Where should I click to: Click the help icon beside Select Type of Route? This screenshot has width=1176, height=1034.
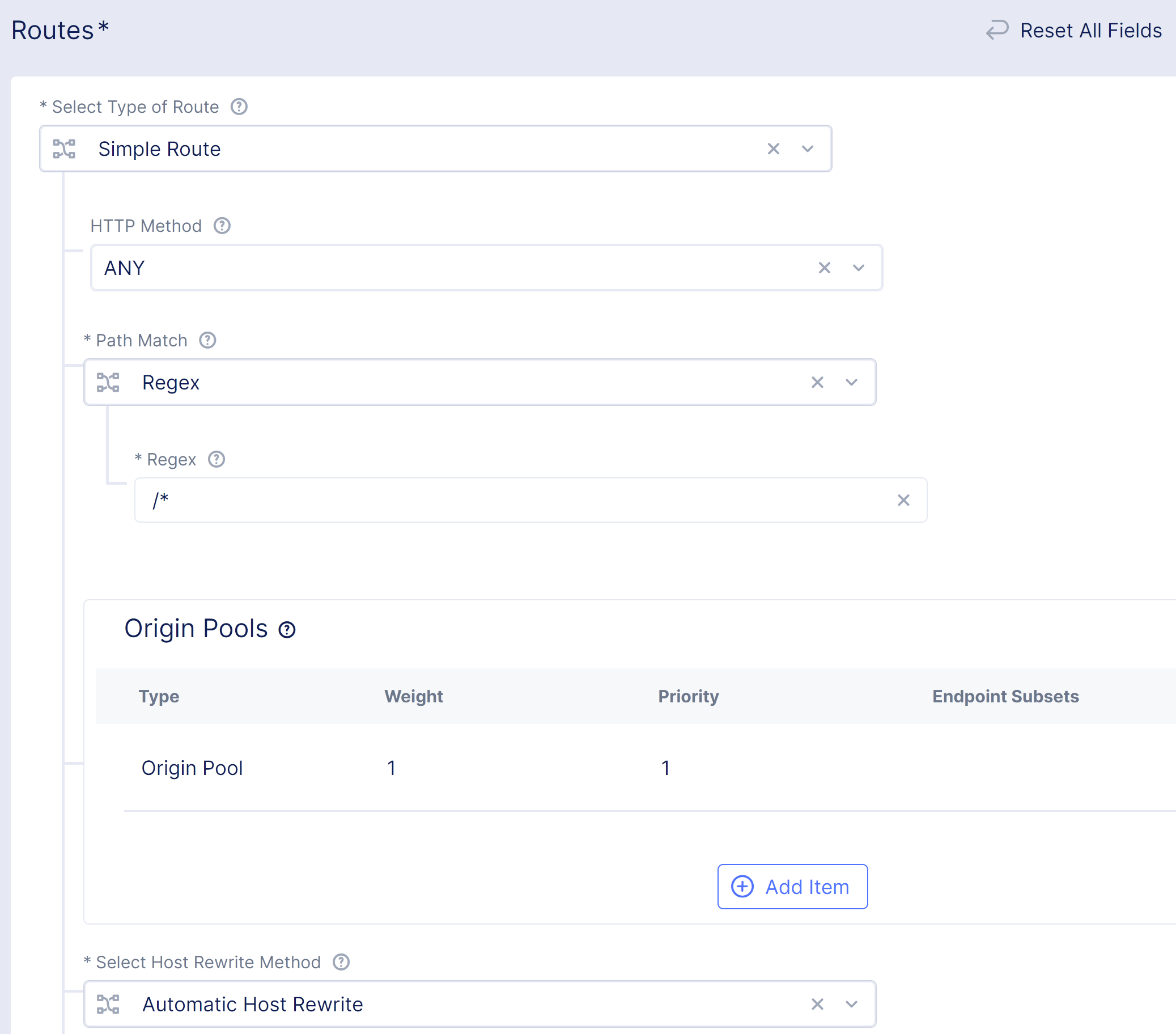(239, 107)
